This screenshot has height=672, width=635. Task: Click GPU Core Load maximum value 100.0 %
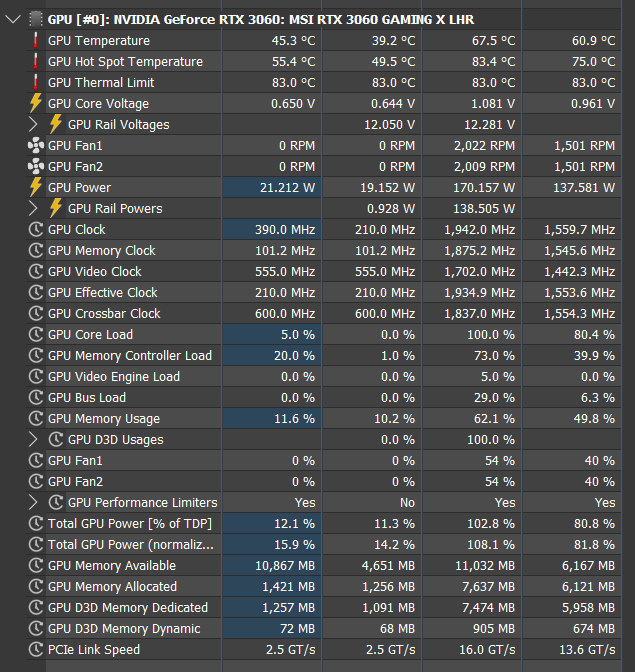point(491,334)
